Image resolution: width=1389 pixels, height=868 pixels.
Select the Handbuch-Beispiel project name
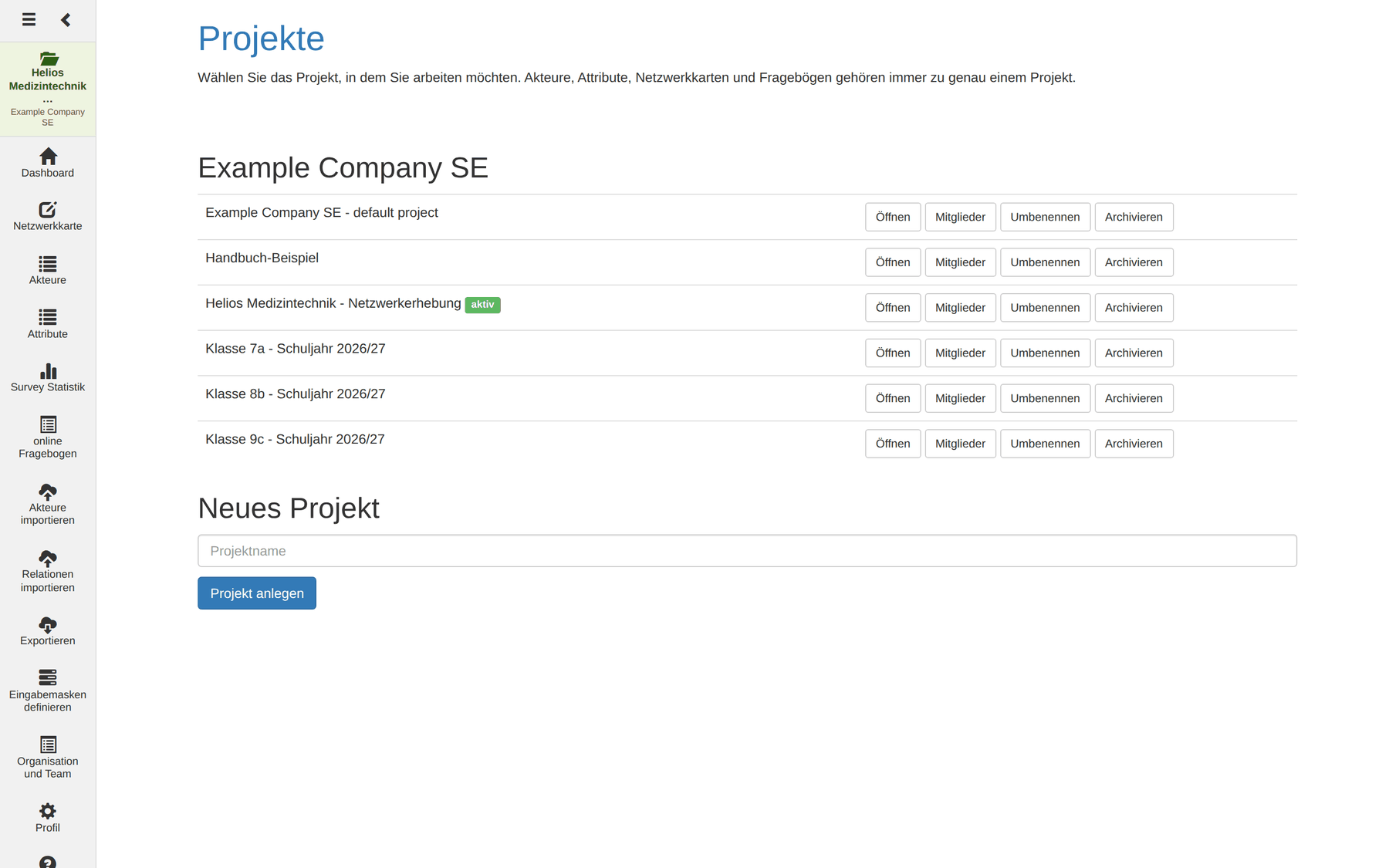(x=262, y=258)
